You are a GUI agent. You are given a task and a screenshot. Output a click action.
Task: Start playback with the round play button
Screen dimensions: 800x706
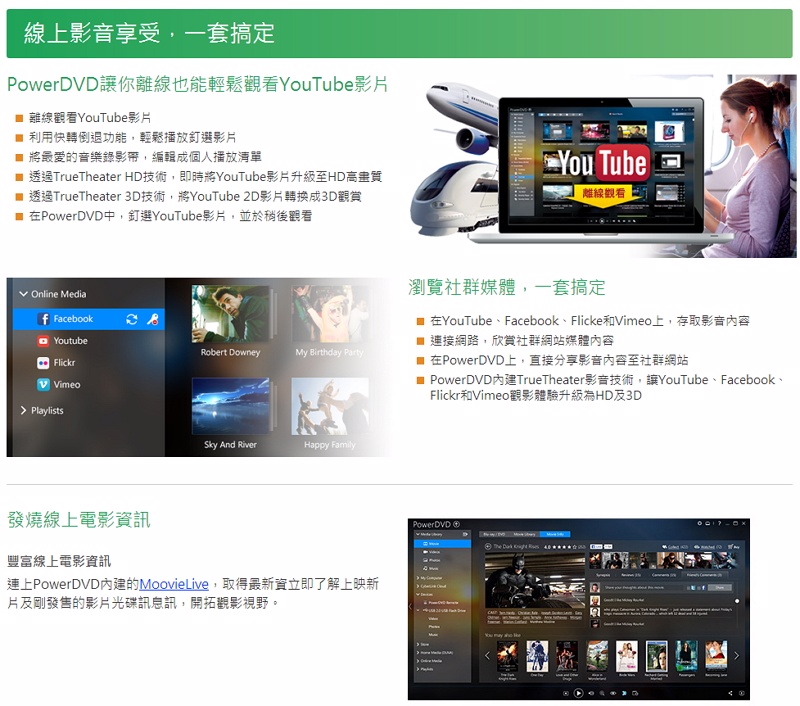coord(579,693)
